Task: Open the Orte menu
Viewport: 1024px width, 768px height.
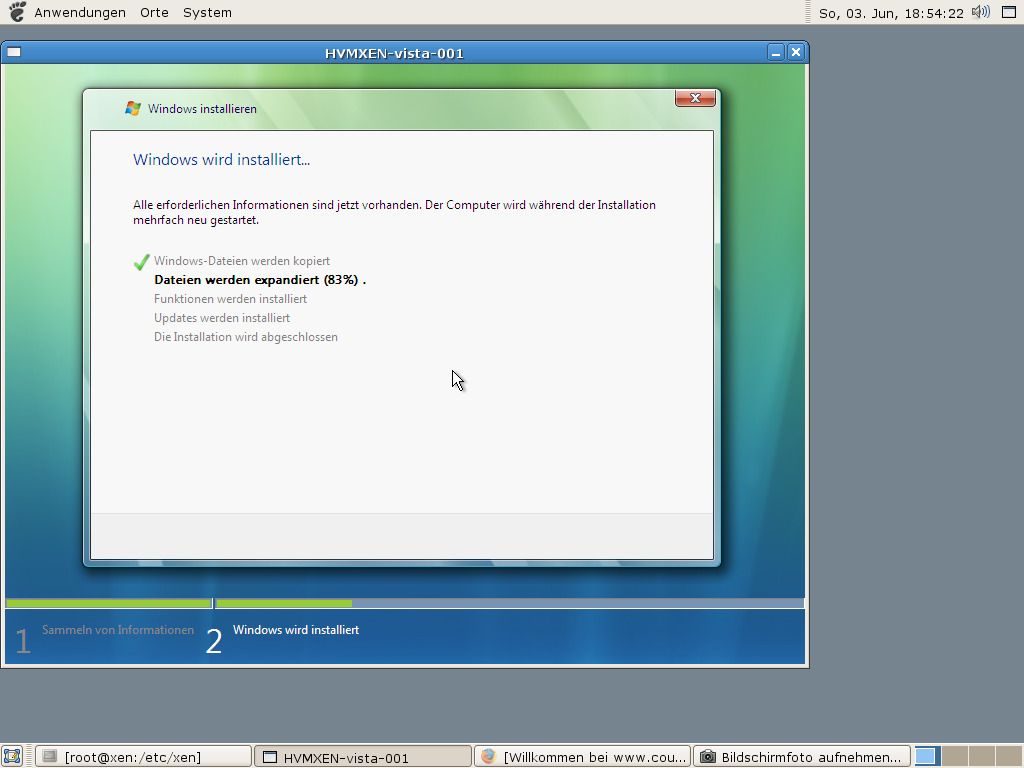Action: click(x=154, y=13)
